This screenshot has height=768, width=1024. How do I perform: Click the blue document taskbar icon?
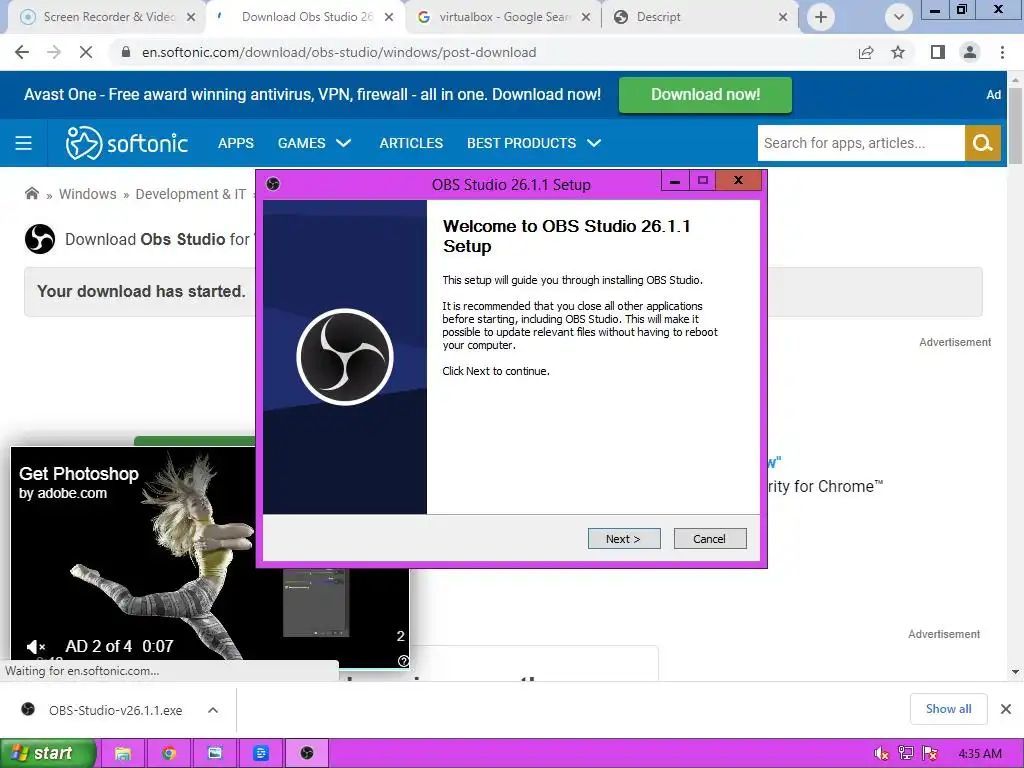click(261, 753)
